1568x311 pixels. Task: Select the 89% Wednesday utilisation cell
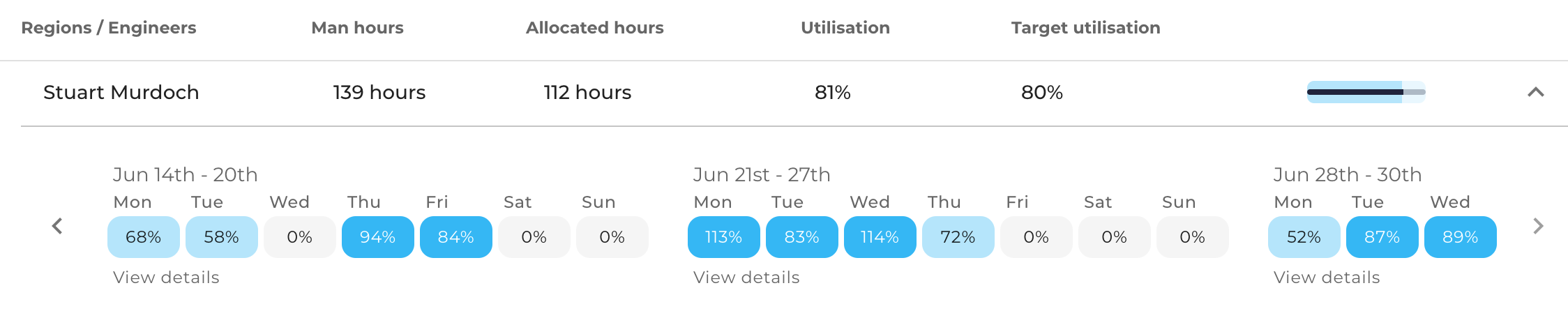[1461, 237]
